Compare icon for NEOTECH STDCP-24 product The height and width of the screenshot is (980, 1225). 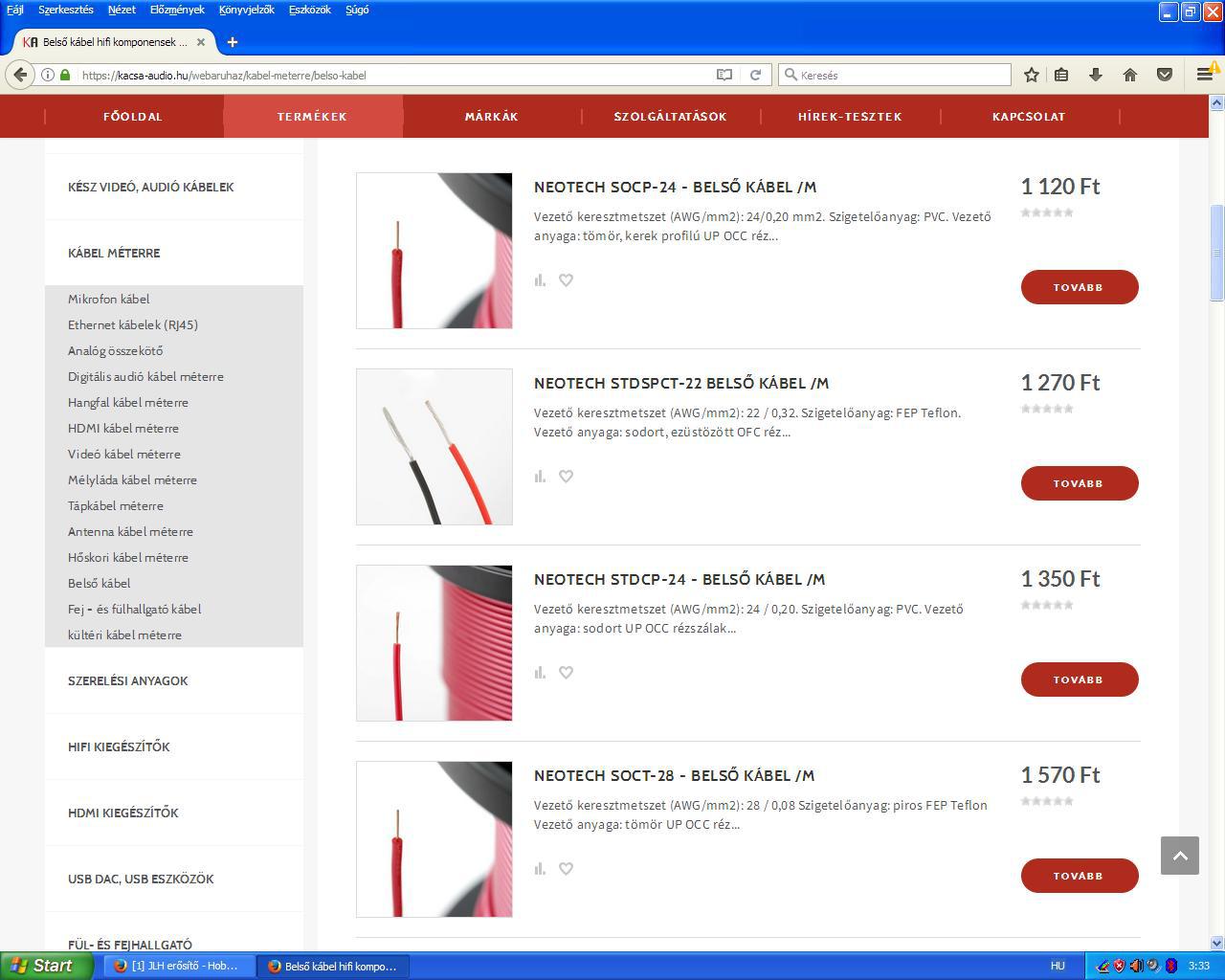540,673
